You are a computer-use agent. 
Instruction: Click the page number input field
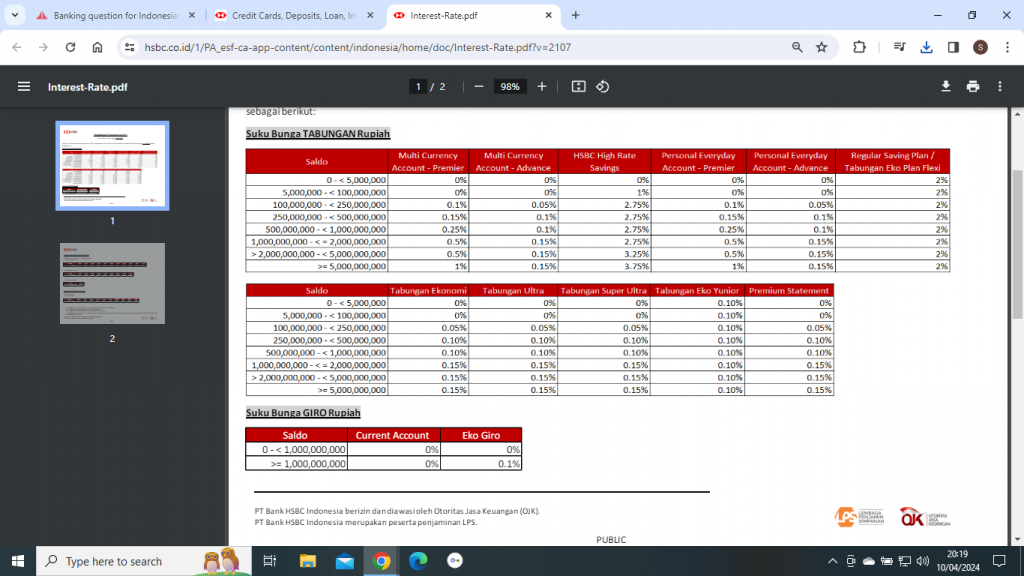pos(418,86)
